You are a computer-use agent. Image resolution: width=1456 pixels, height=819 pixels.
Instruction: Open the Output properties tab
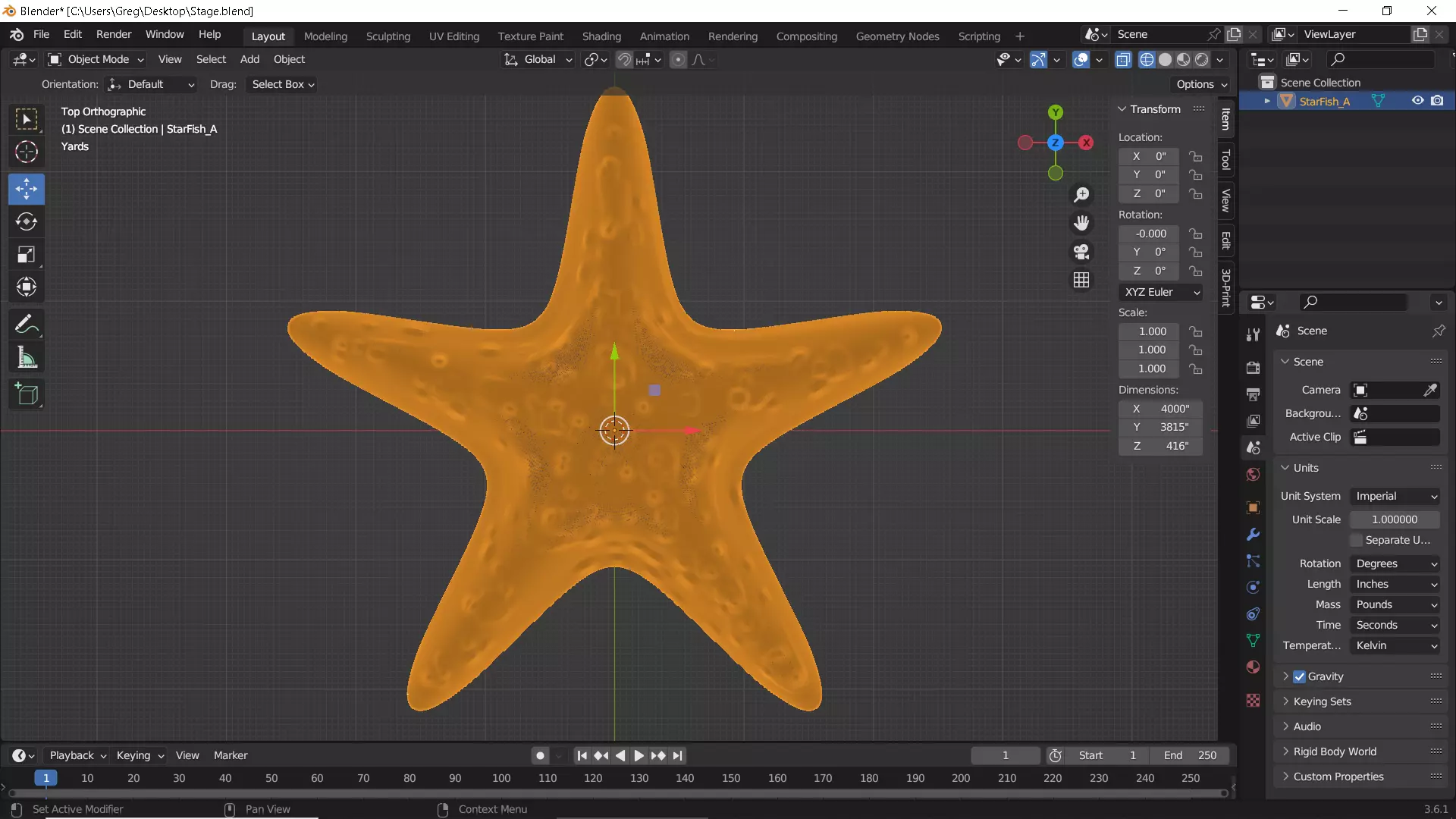tap(1253, 394)
